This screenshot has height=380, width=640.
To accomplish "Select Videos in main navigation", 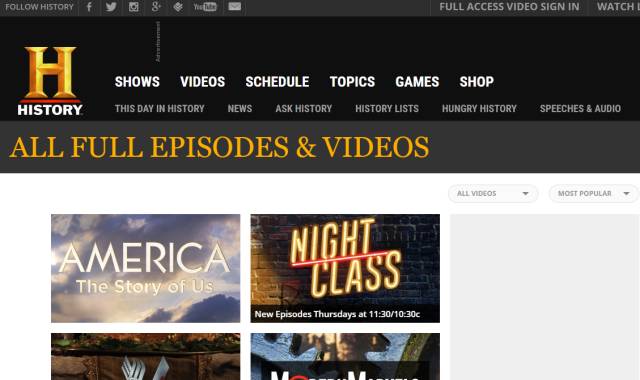I will tap(202, 82).
